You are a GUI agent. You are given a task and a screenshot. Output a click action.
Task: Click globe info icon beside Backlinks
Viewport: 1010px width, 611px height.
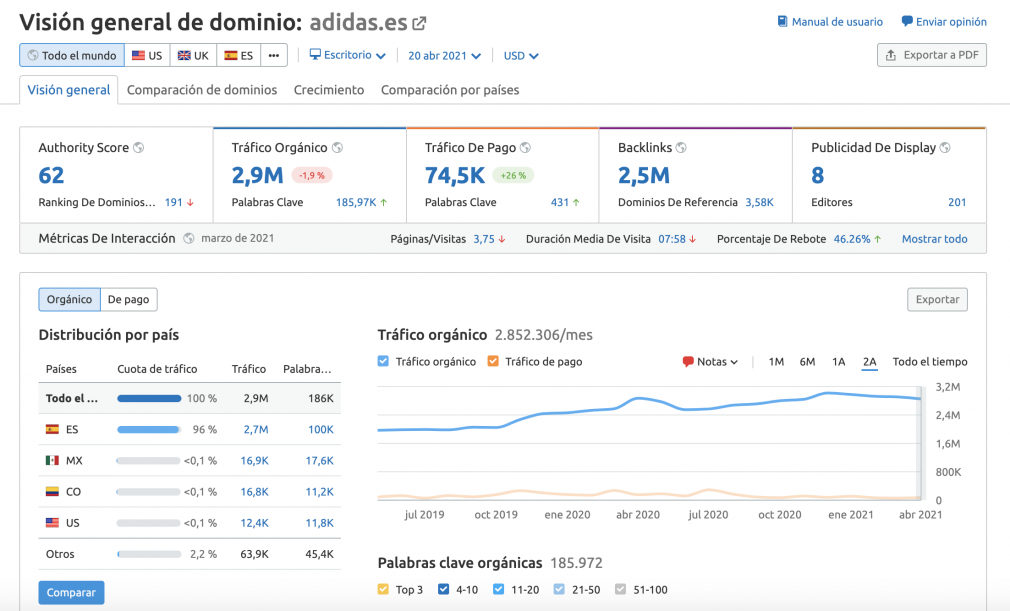click(681, 147)
